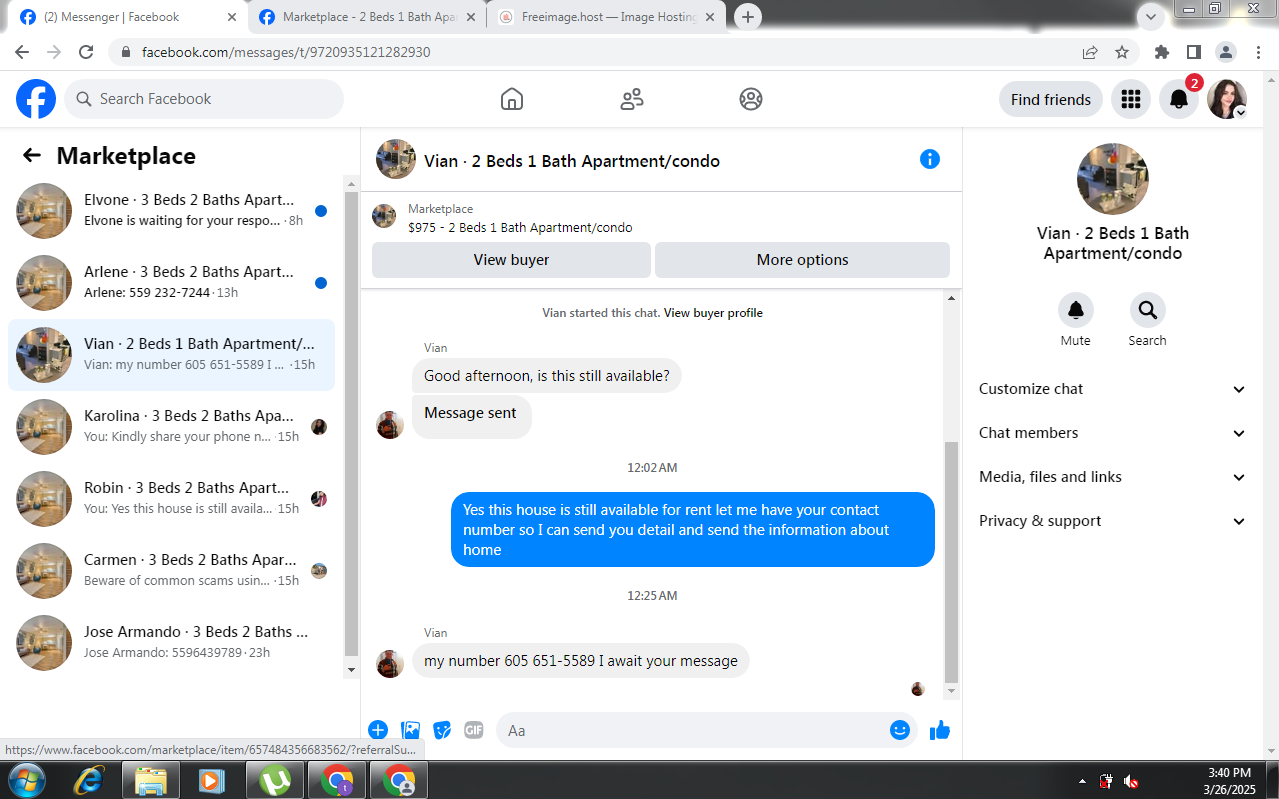Image resolution: width=1279 pixels, height=799 pixels.
Task: Open the Carmen 3 Beds conversation
Action: [x=171, y=571]
